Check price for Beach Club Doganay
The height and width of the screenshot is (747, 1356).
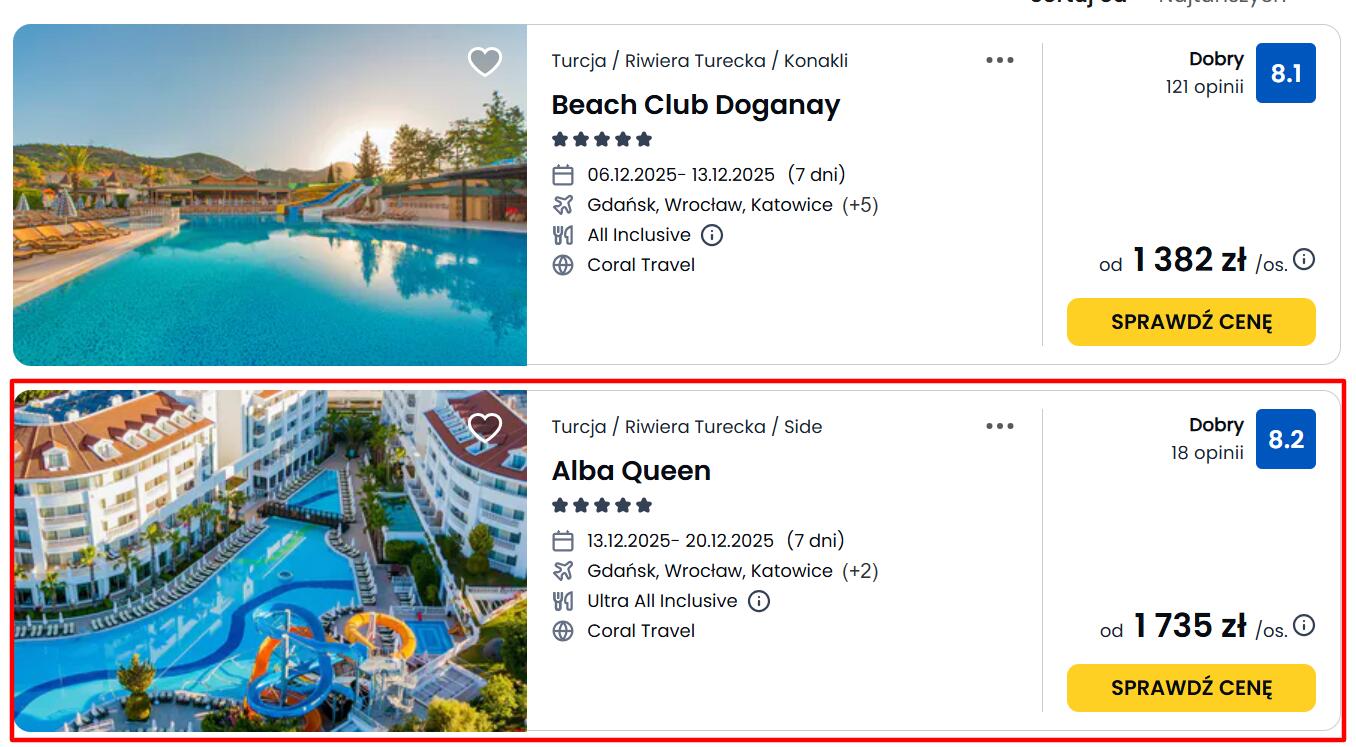click(x=1191, y=322)
